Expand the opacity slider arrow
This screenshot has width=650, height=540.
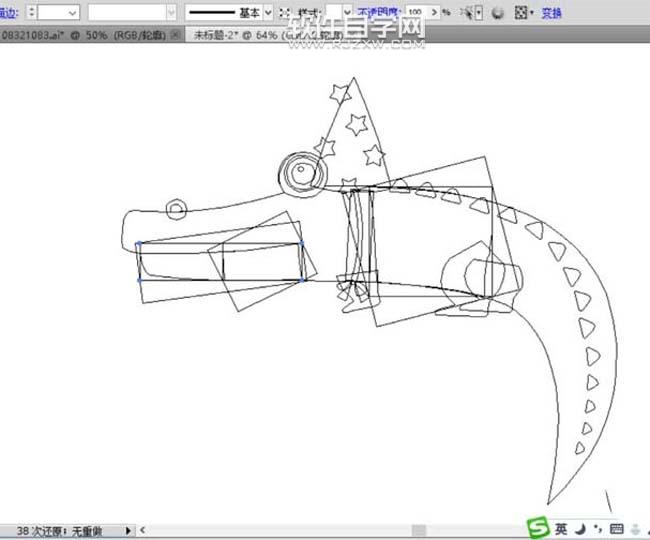coord(434,13)
